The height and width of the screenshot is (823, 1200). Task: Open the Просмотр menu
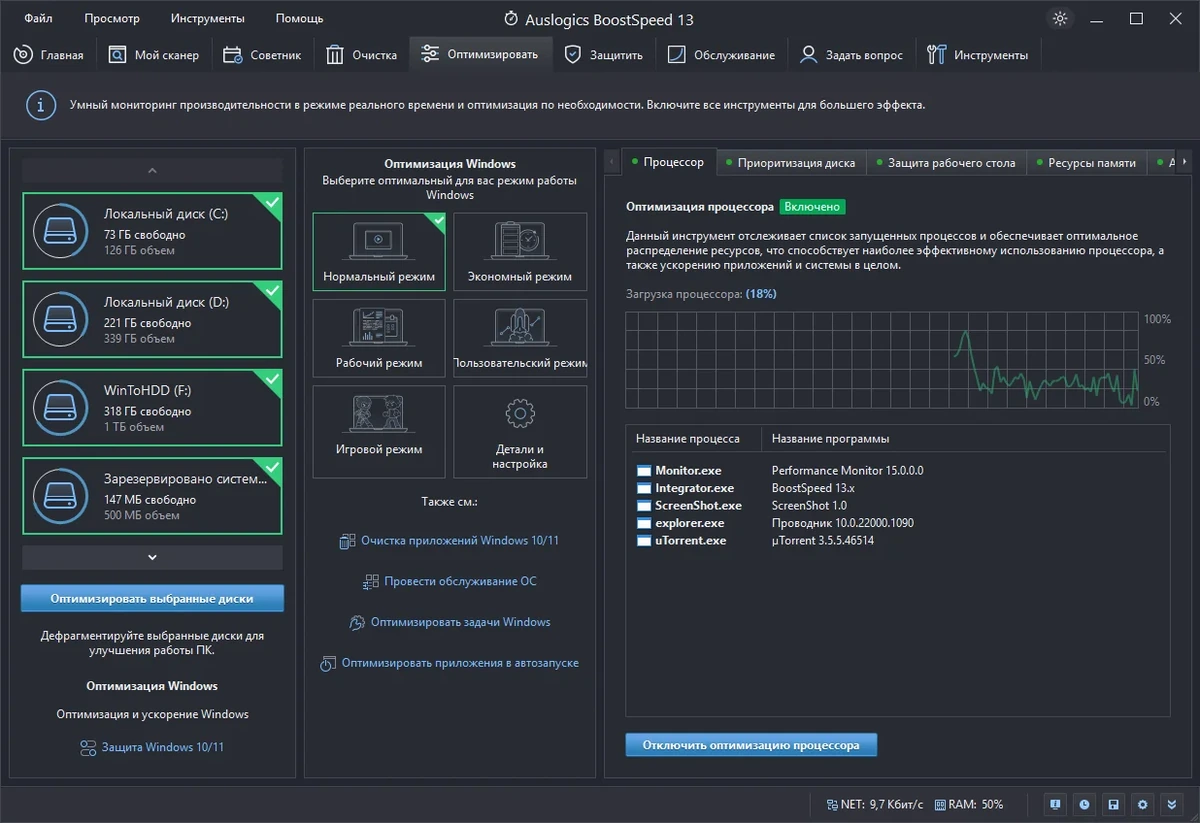(x=112, y=18)
